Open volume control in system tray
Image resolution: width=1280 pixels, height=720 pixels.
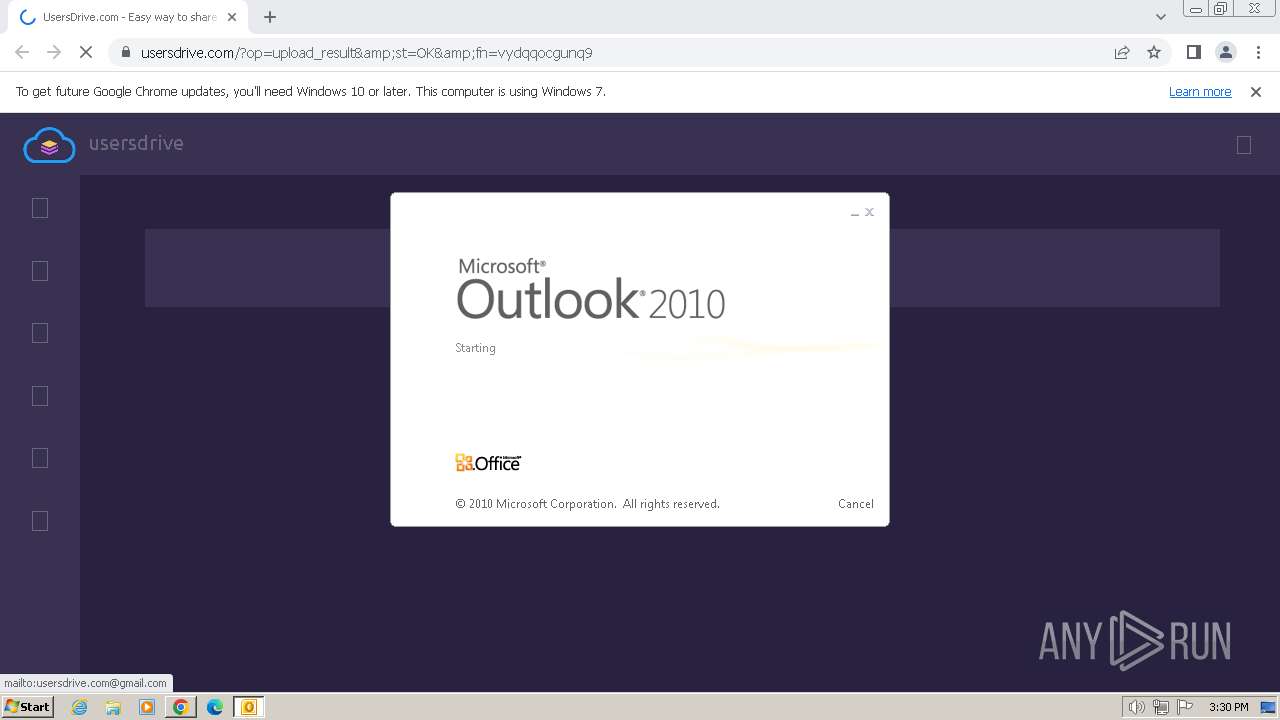point(1136,707)
